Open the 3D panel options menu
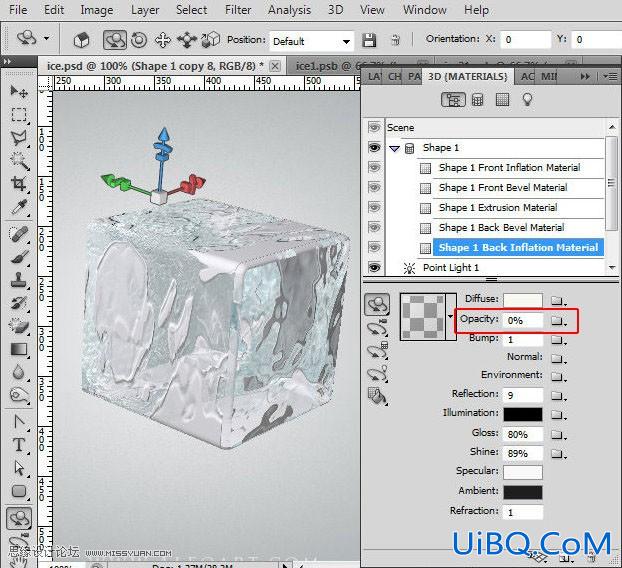Image resolution: width=622 pixels, height=568 pixels. click(x=610, y=76)
